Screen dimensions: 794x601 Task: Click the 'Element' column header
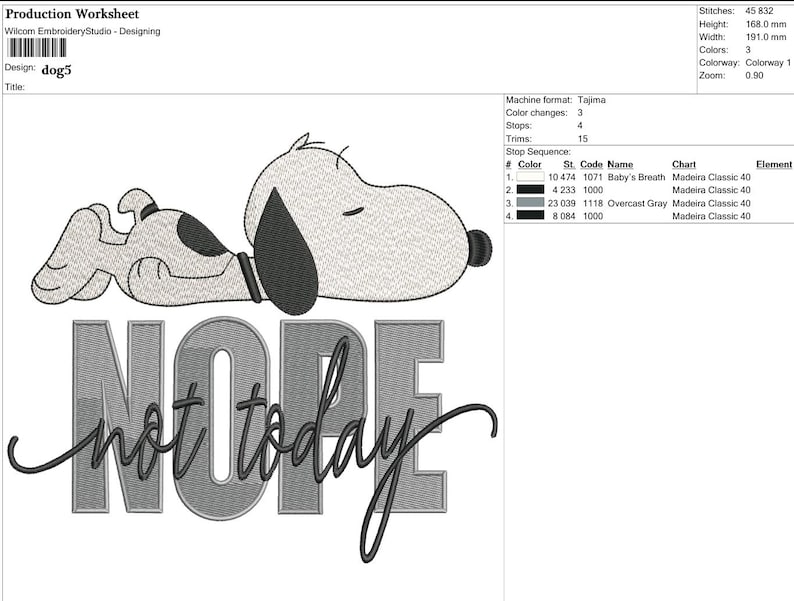coord(774,165)
